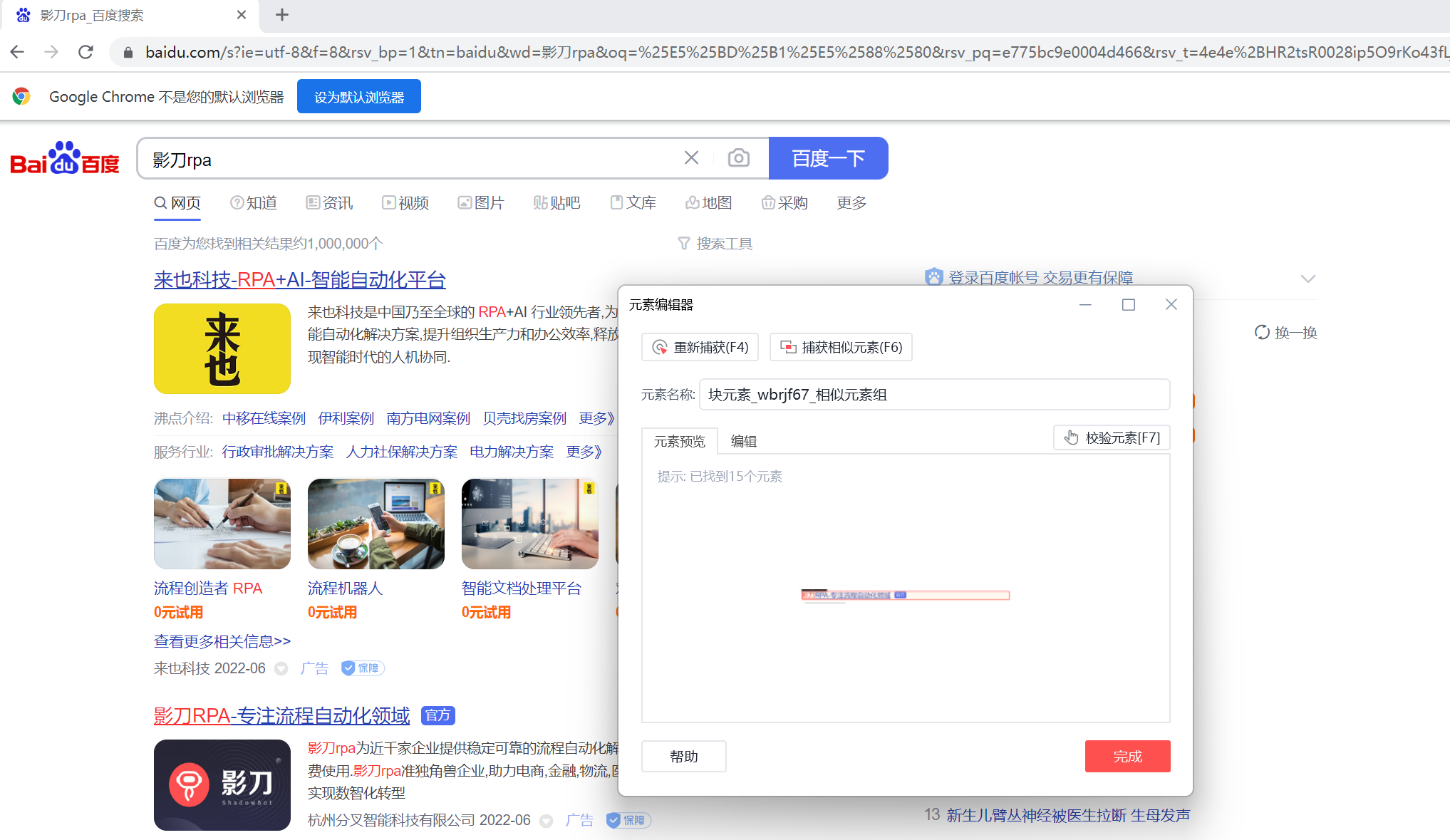Switch to the 知道 tab

point(254,203)
